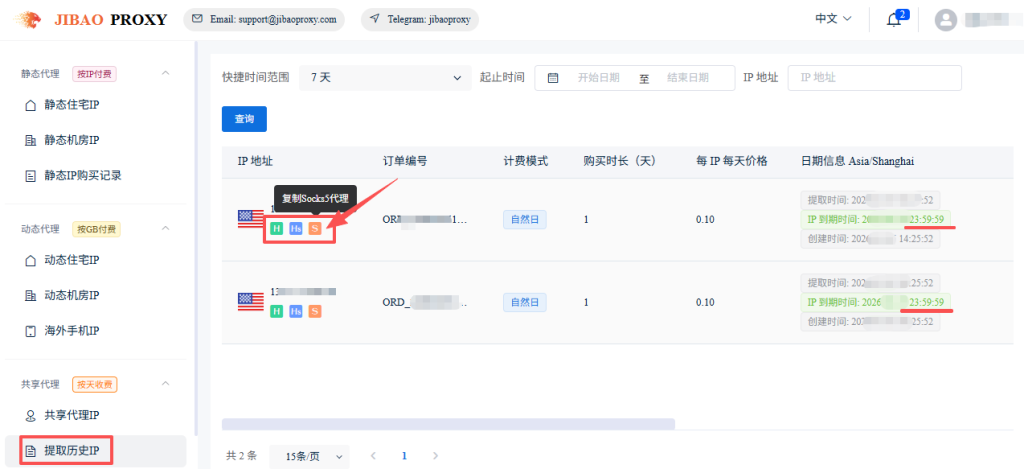Click blue Hs icon in second row
The image size is (1024, 469).
(x=296, y=311)
